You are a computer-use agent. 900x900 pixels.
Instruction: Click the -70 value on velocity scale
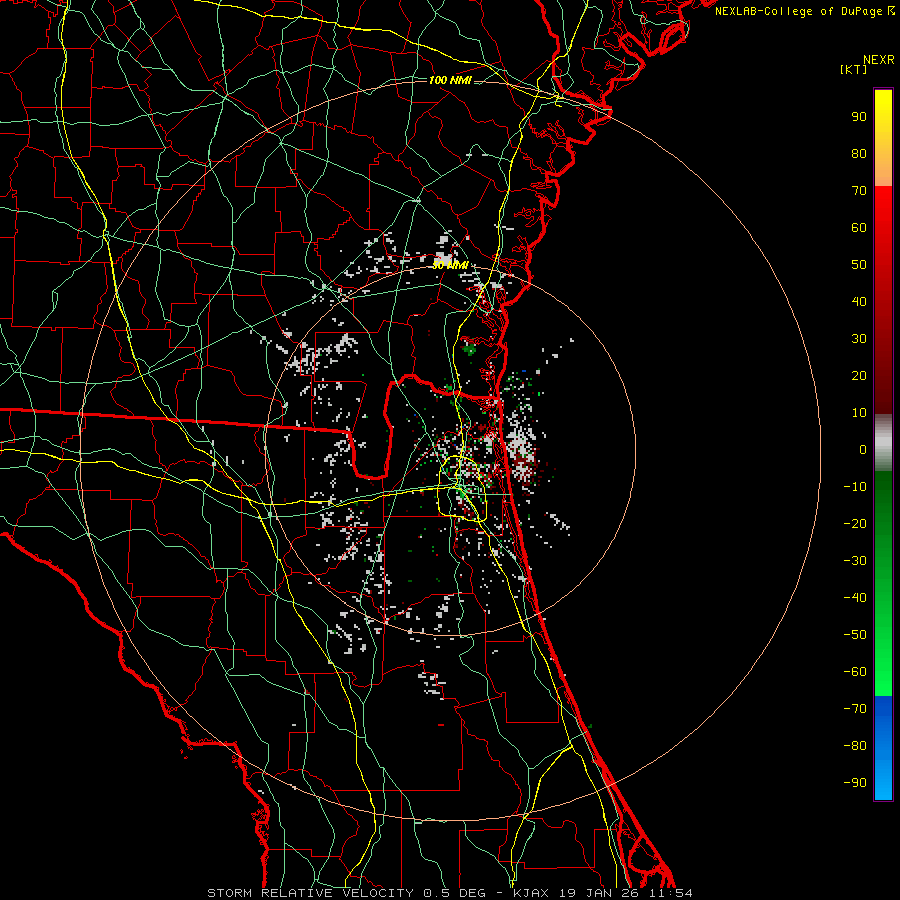tap(855, 709)
